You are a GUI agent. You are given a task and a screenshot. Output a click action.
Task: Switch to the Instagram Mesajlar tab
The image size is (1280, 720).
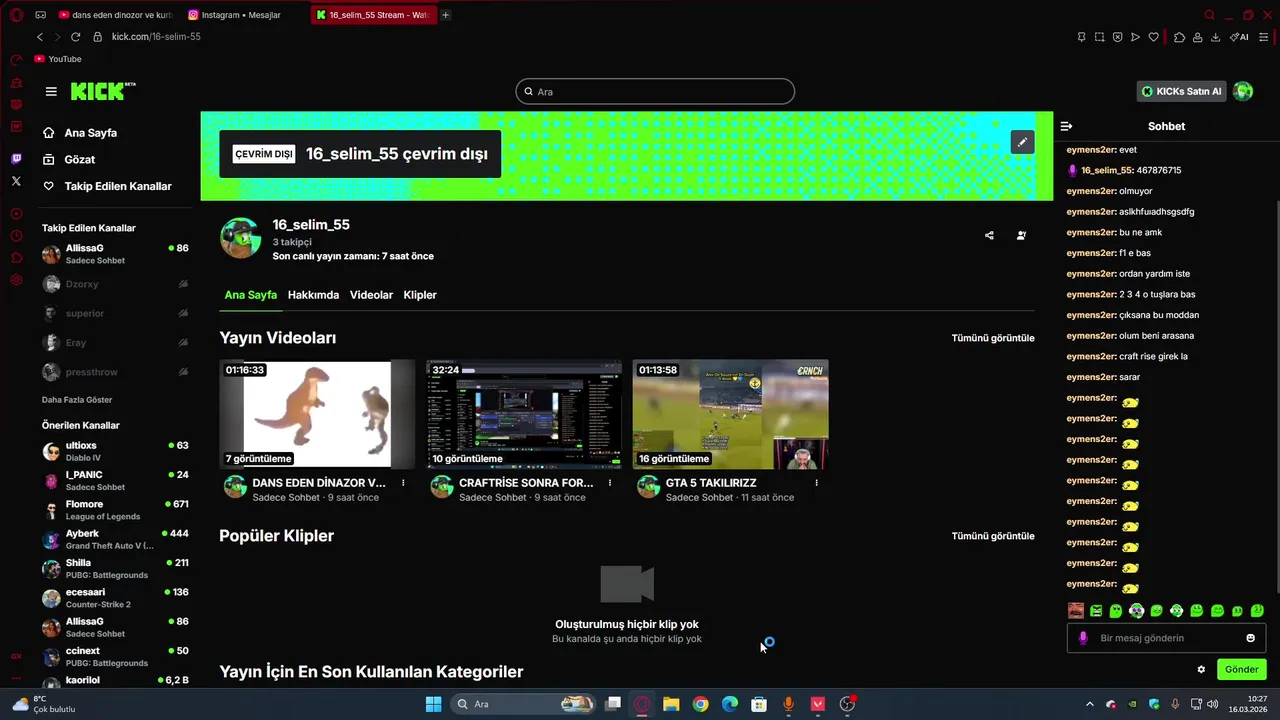tap(241, 15)
